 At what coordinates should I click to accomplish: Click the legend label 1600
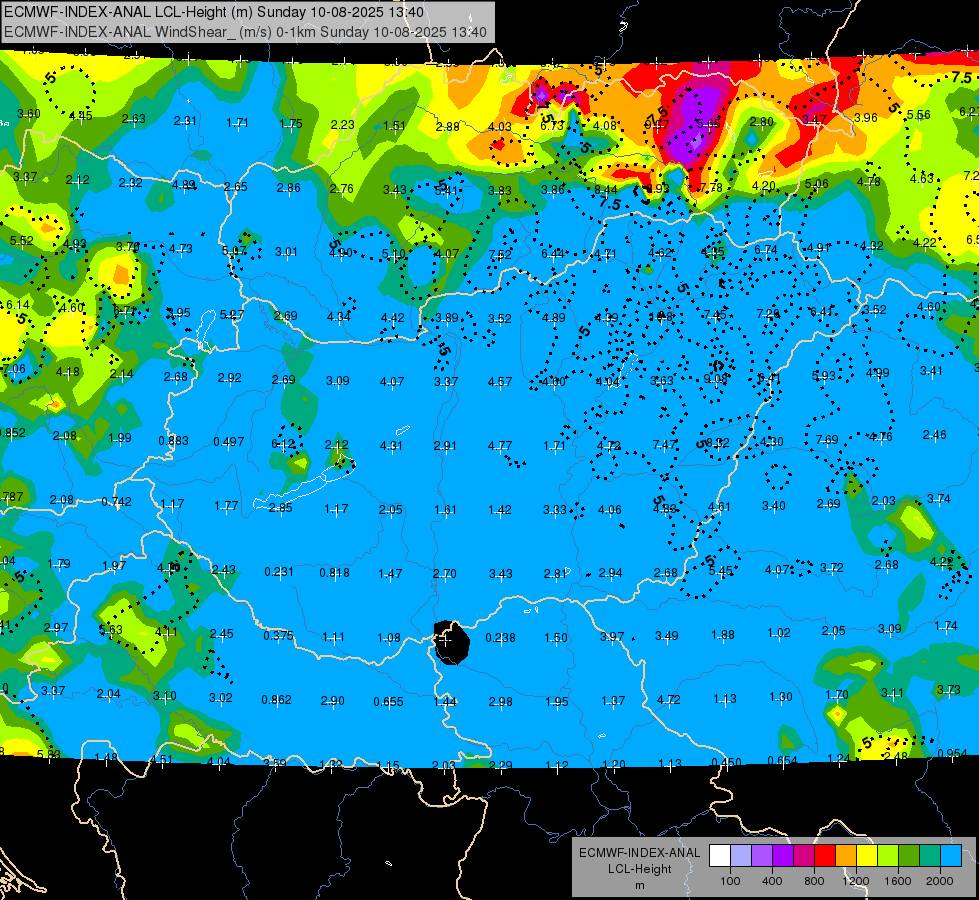click(898, 881)
